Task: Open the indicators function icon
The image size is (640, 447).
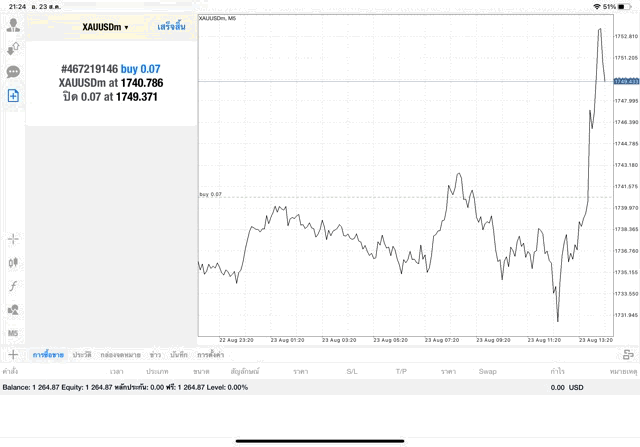Action: click(x=13, y=286)
